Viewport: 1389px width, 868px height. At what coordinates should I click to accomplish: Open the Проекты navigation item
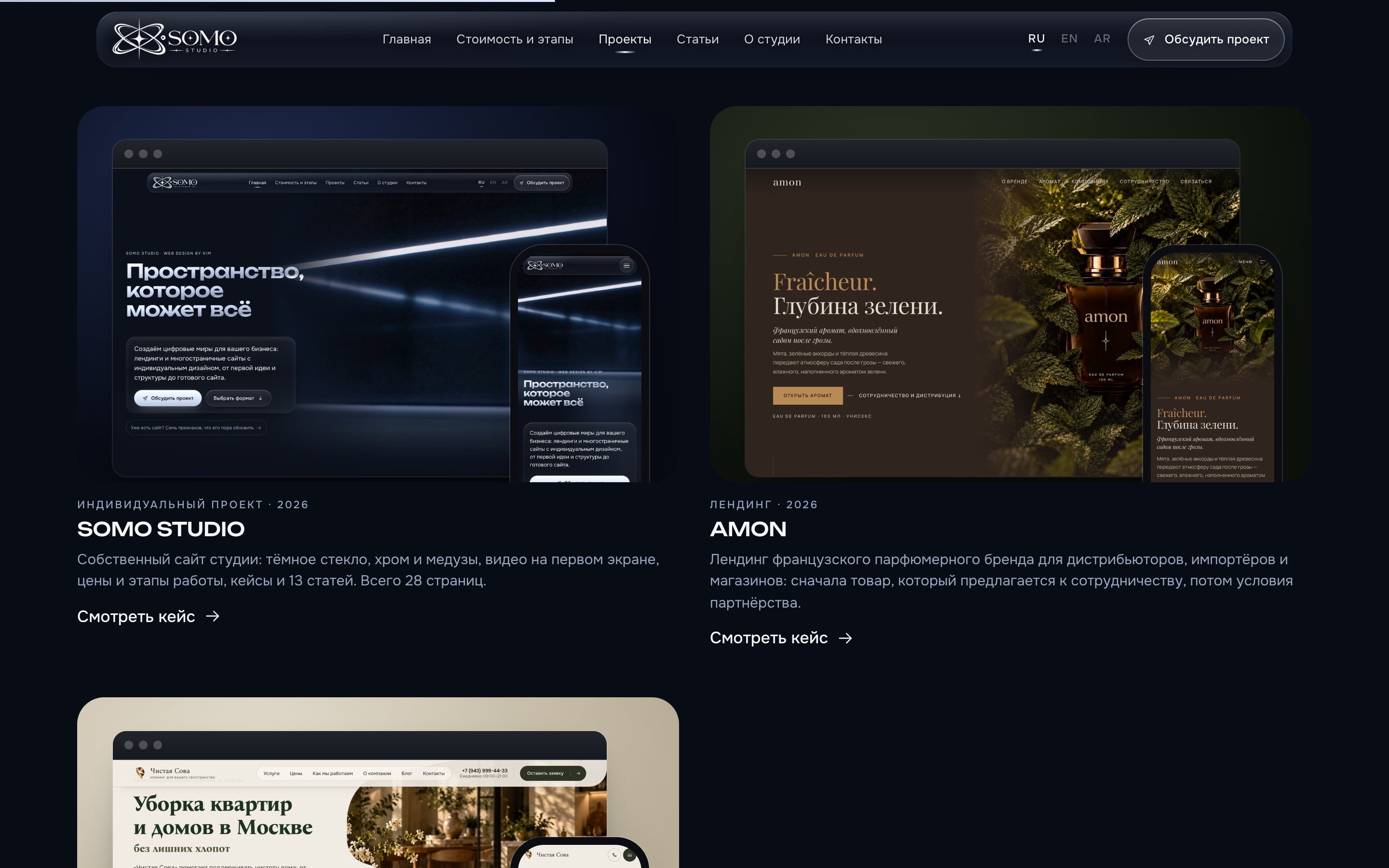click(625, 39)
